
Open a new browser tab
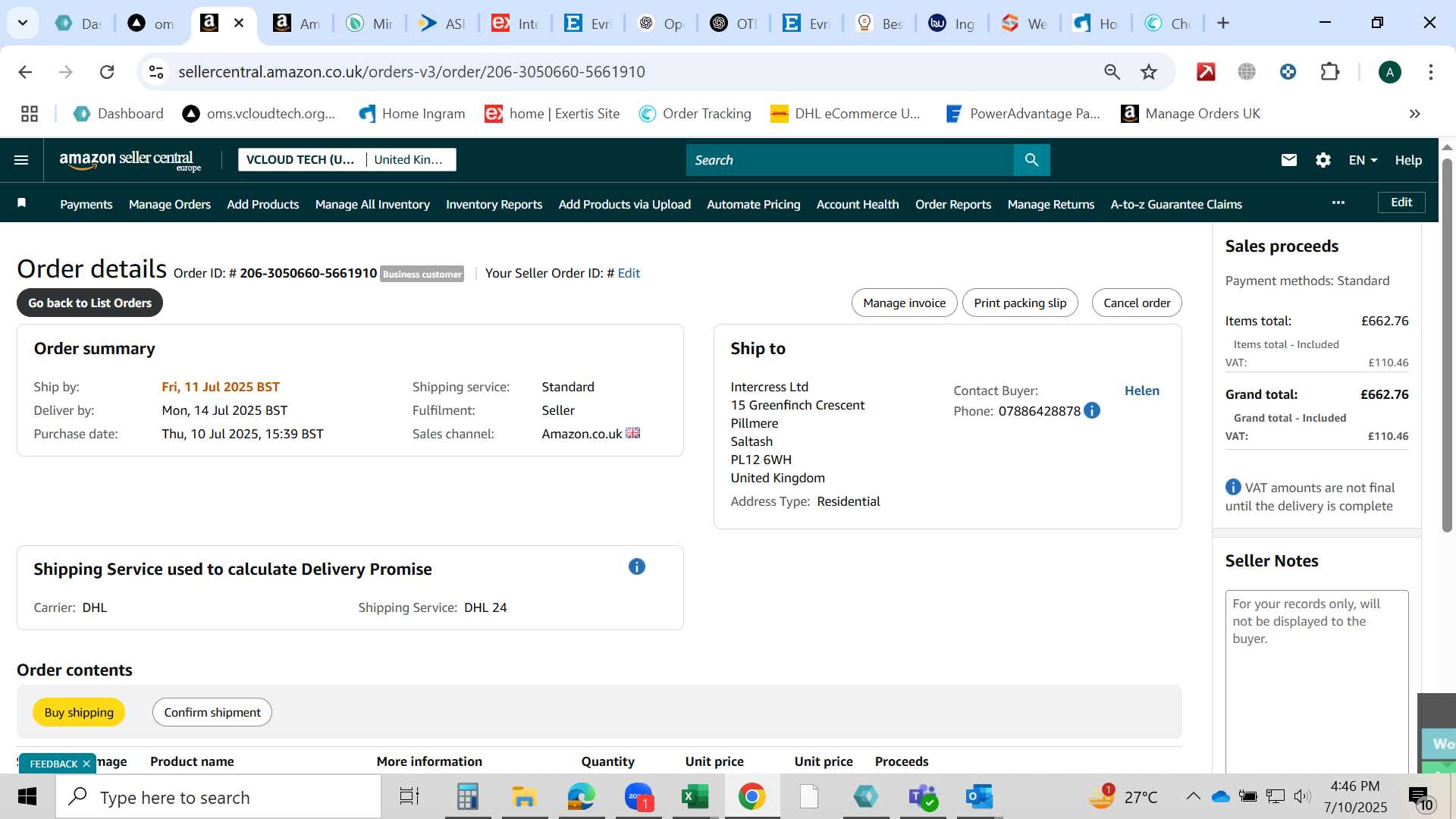[1222, 23]
